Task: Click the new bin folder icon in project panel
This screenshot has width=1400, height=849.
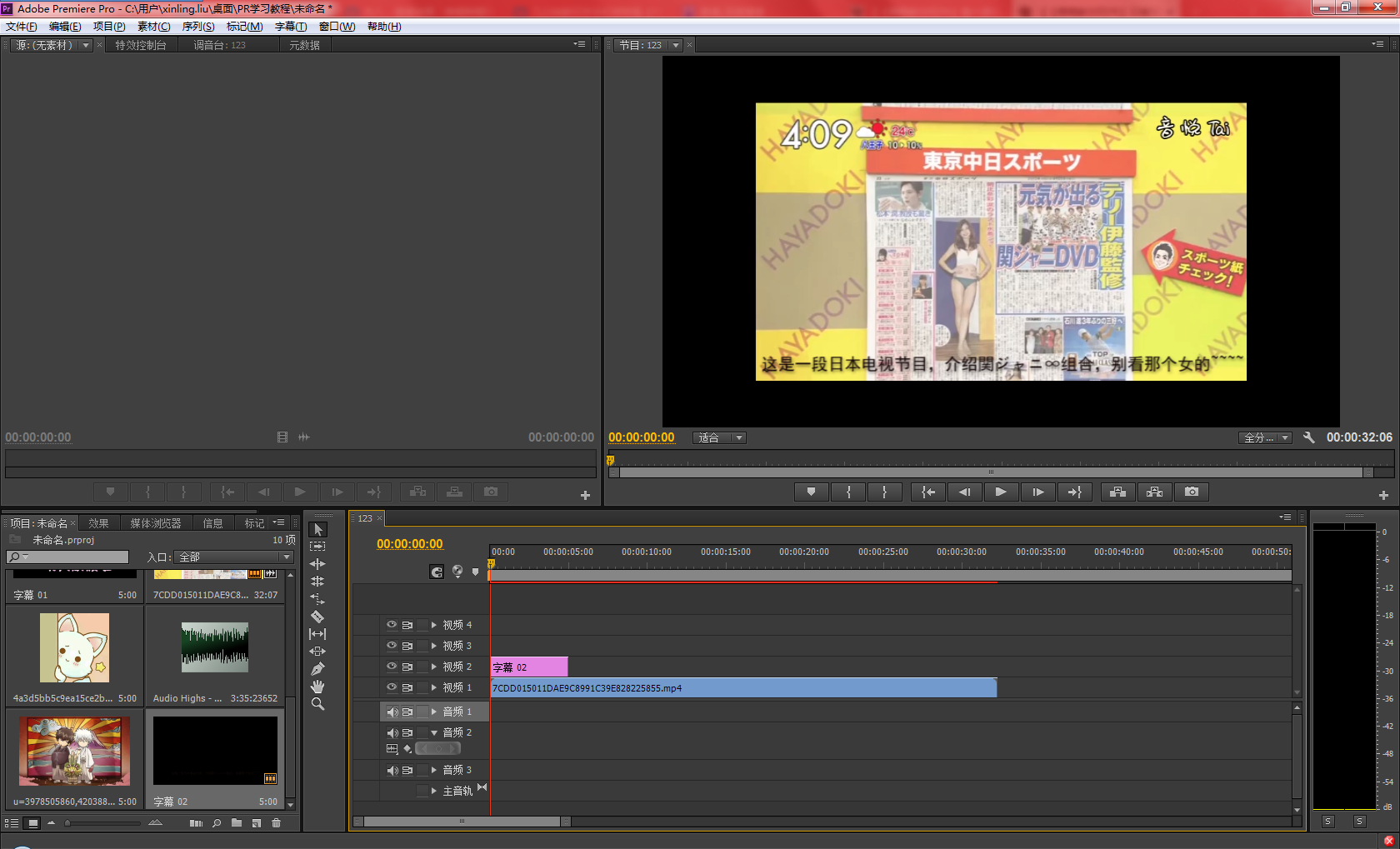Action: tap(237, 823)
